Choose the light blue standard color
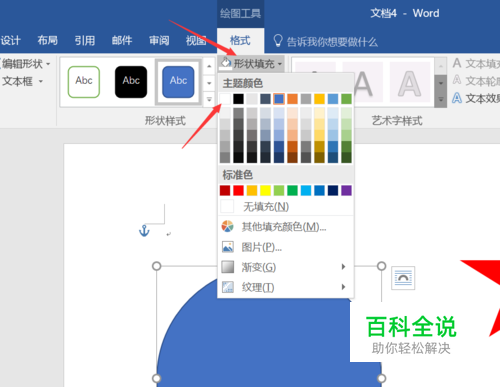 pyautogui.click(x=306, y=190)
